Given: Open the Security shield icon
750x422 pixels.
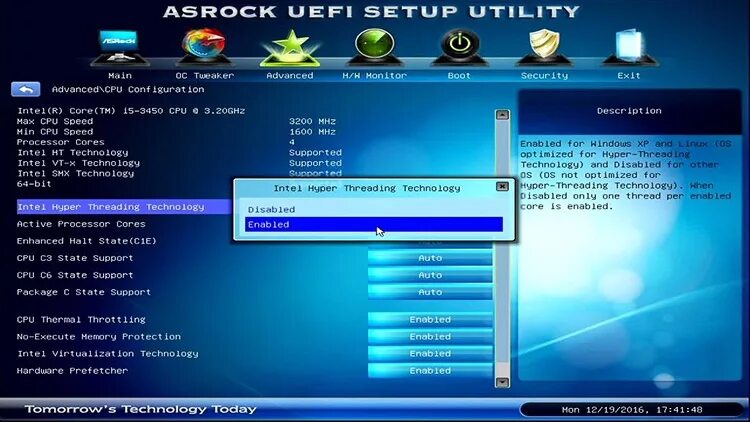Looking at the screenshot, I should tap(544, 46).
